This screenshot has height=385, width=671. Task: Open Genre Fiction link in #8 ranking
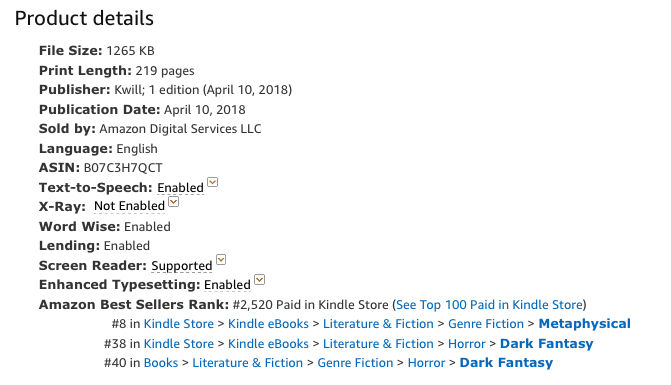pyautogui.click(x=486, y=324)
